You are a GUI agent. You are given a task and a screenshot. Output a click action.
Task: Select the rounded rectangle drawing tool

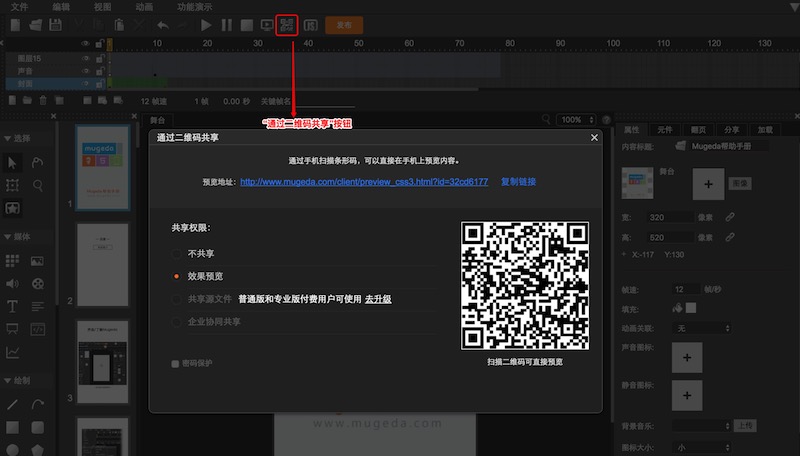[38, 427]
